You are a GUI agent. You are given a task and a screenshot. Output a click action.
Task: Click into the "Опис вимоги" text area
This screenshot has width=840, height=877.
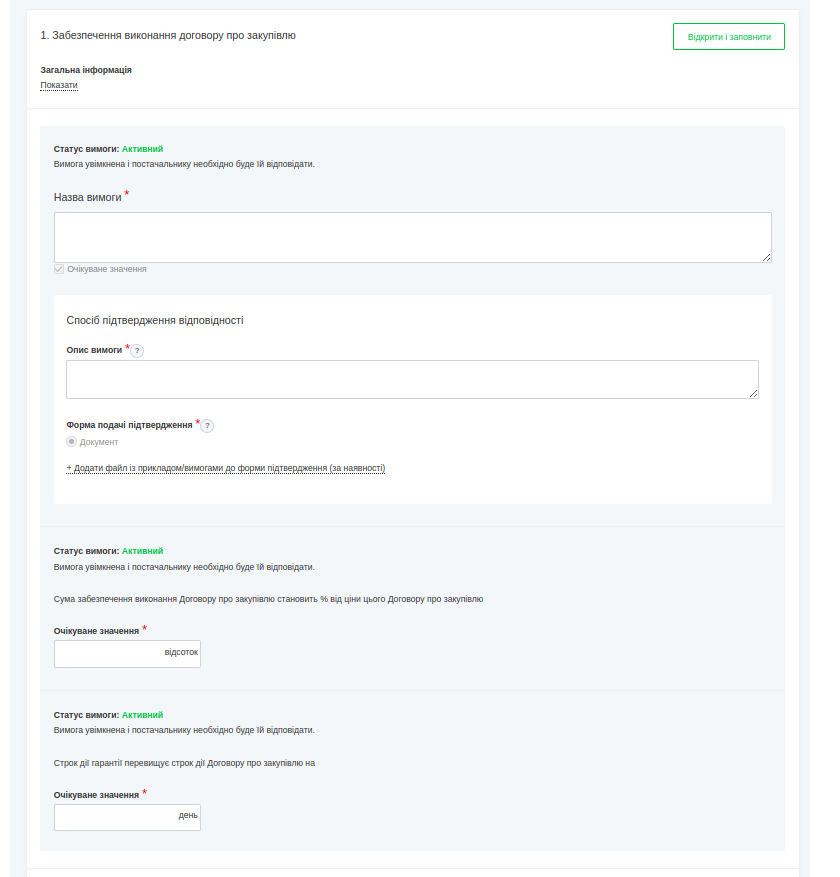pos(412,379)
